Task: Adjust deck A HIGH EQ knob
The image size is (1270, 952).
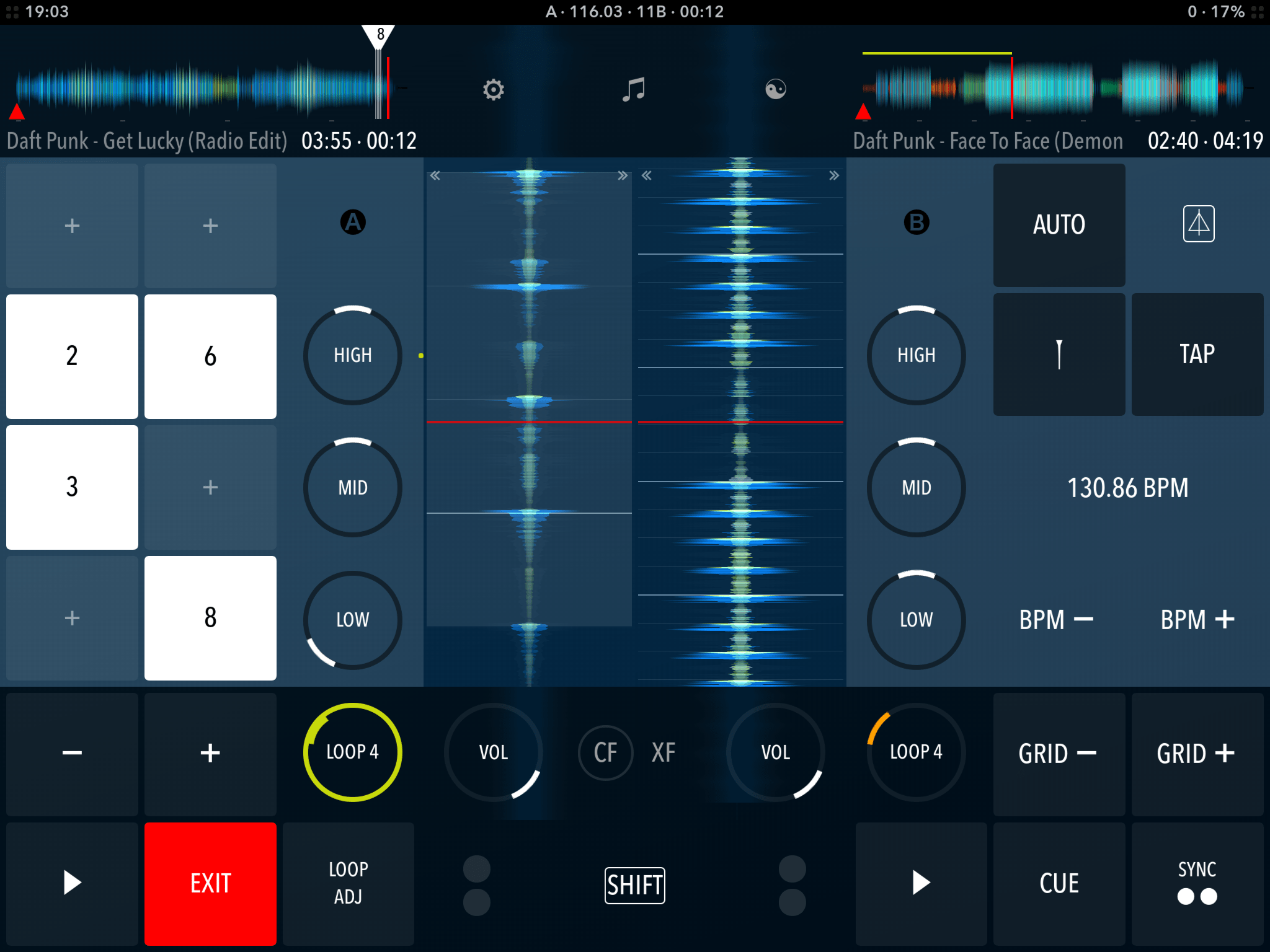Action: click(352, 355)
